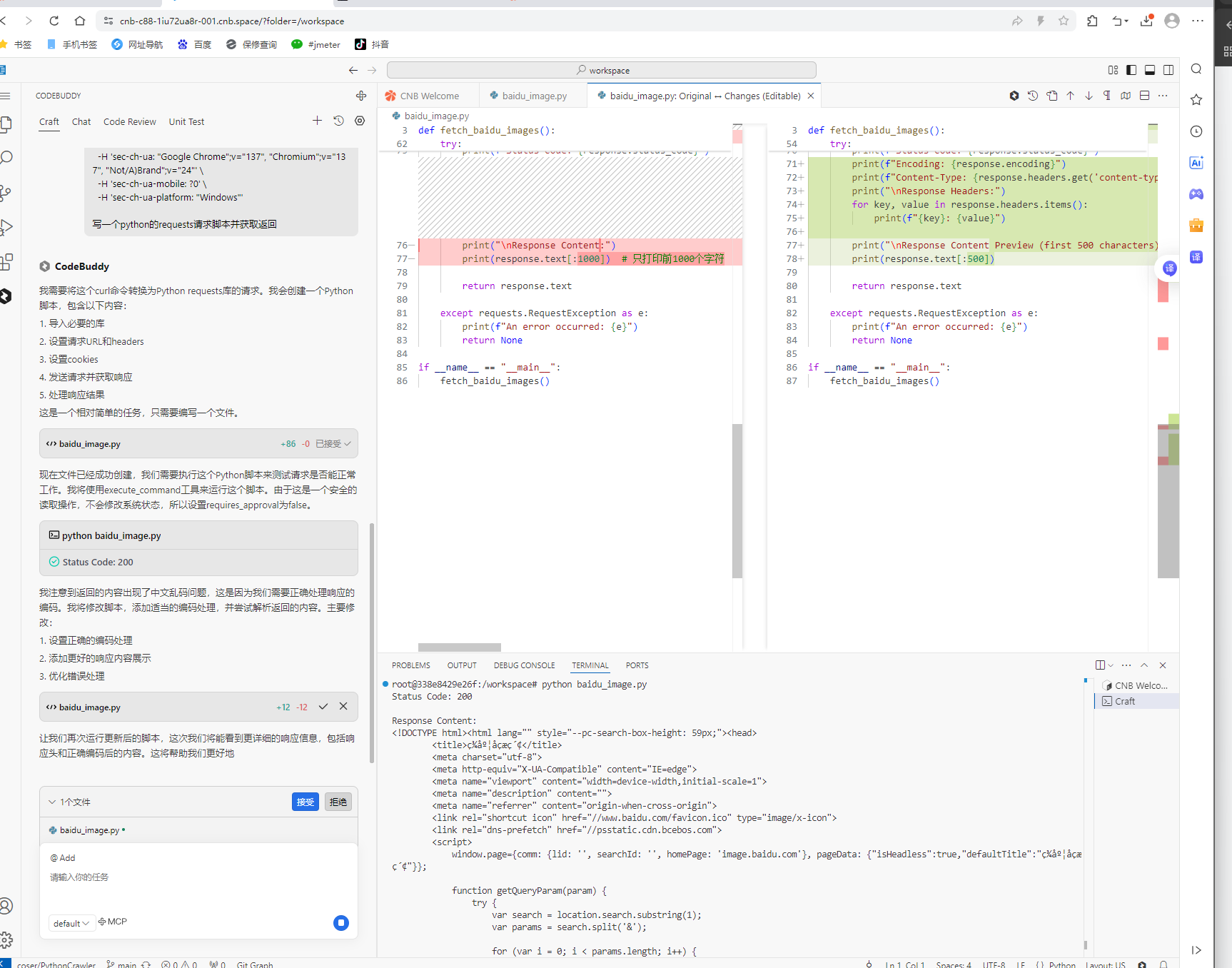The height and width of the screenshot is (968, 1232).
Task: Toggle secondary side bar visibility
Action: (1168, 70)
